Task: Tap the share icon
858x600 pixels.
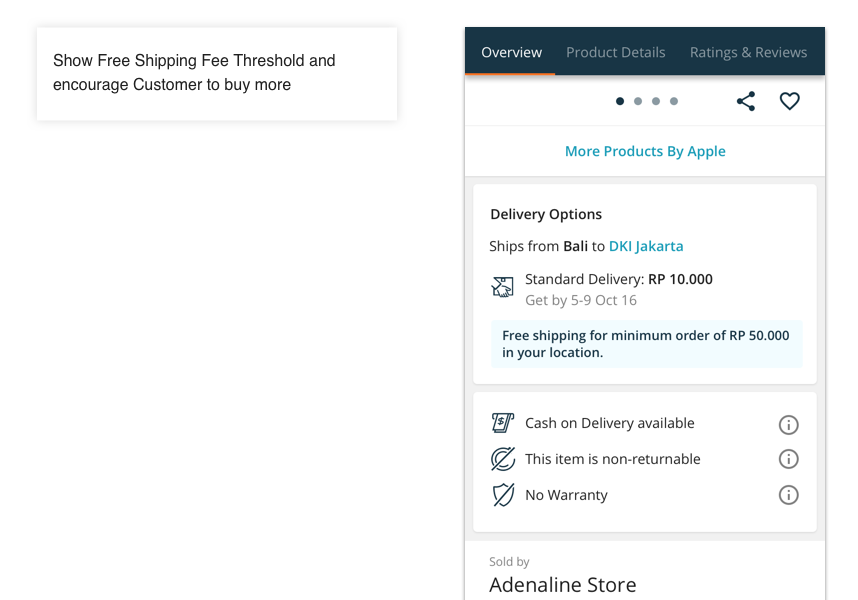Action: point(746,101)
